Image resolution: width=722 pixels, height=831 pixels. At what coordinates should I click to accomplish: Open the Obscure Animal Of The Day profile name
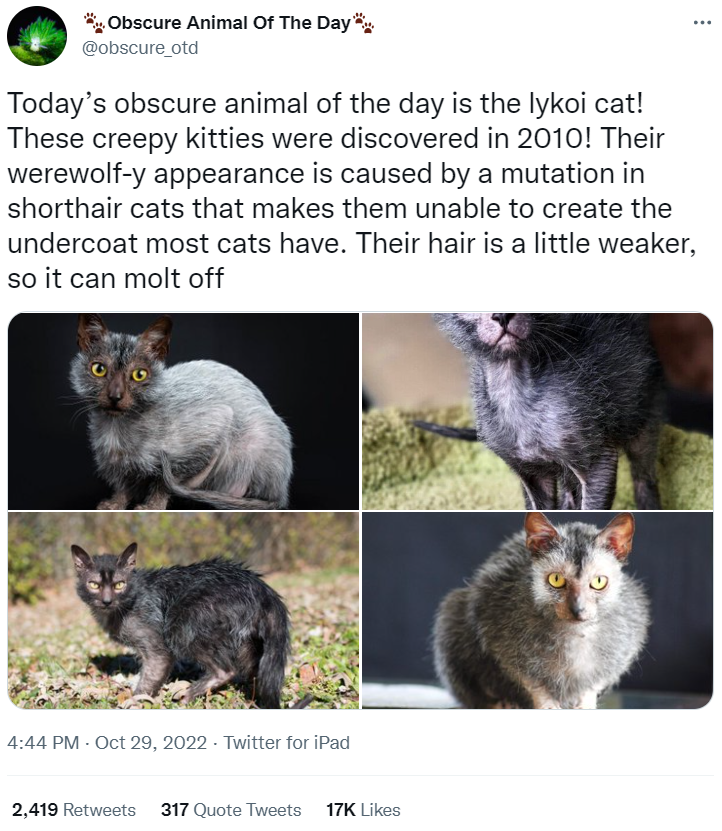coord(229,23)
